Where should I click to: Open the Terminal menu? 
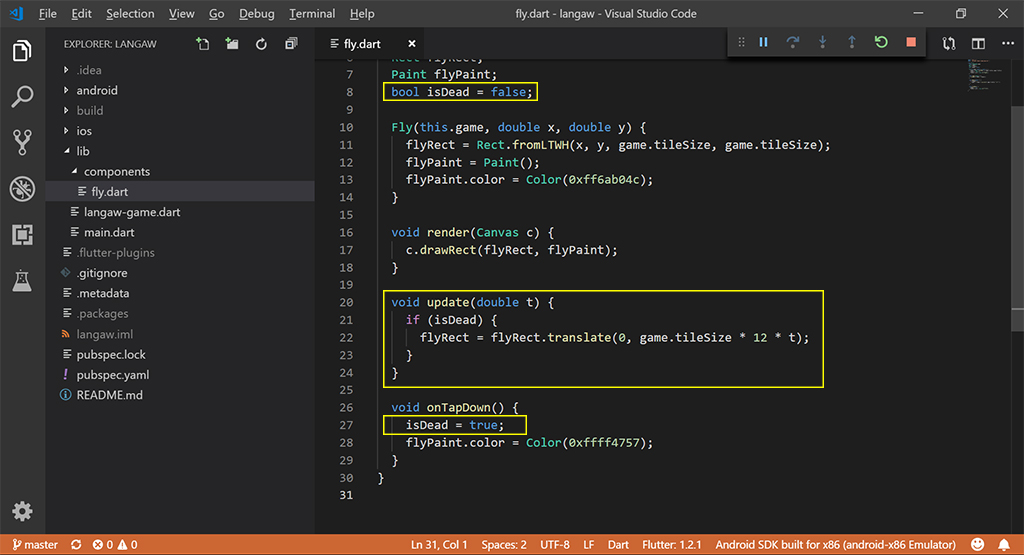click(x=312, y=14)
